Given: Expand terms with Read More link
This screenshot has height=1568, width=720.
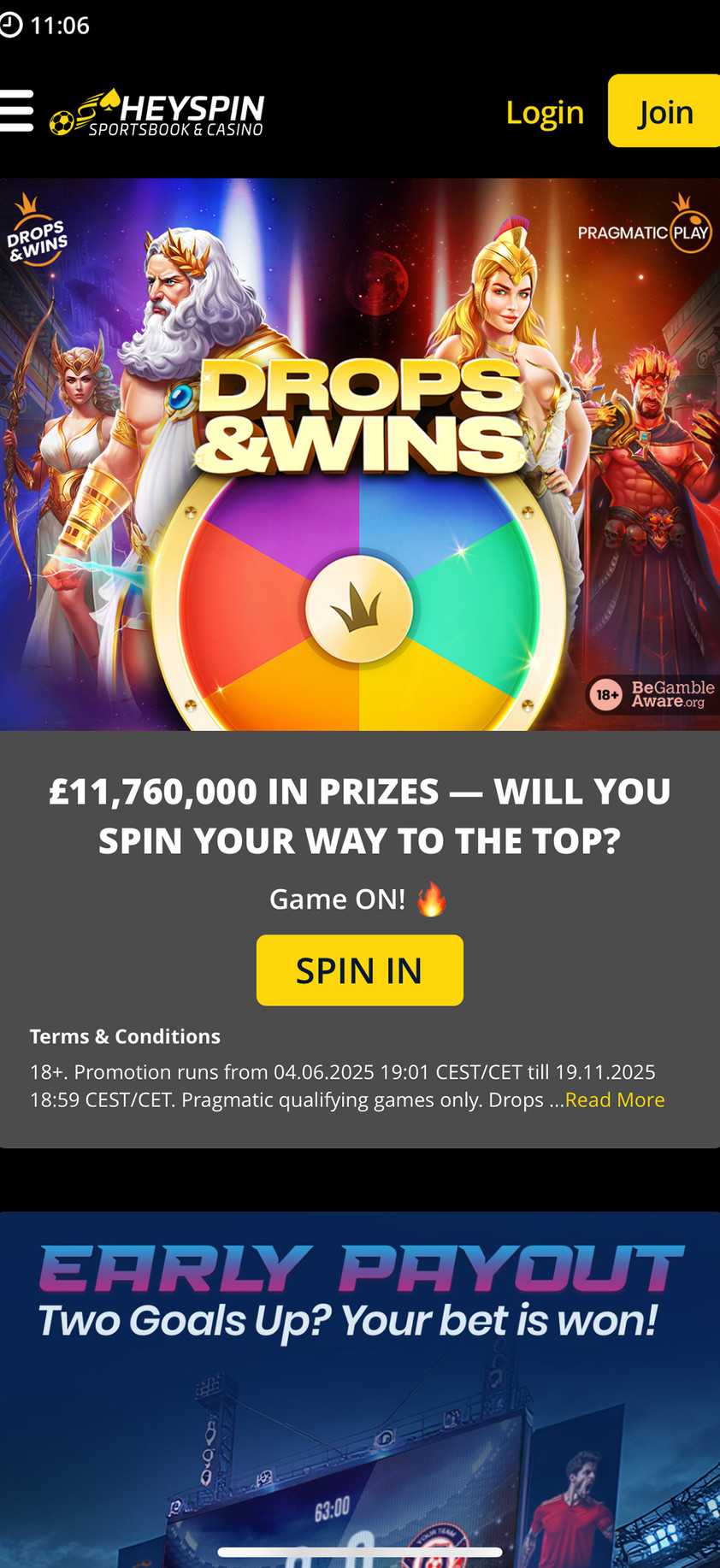Looking at the screenshot, I should [615, 1099].
